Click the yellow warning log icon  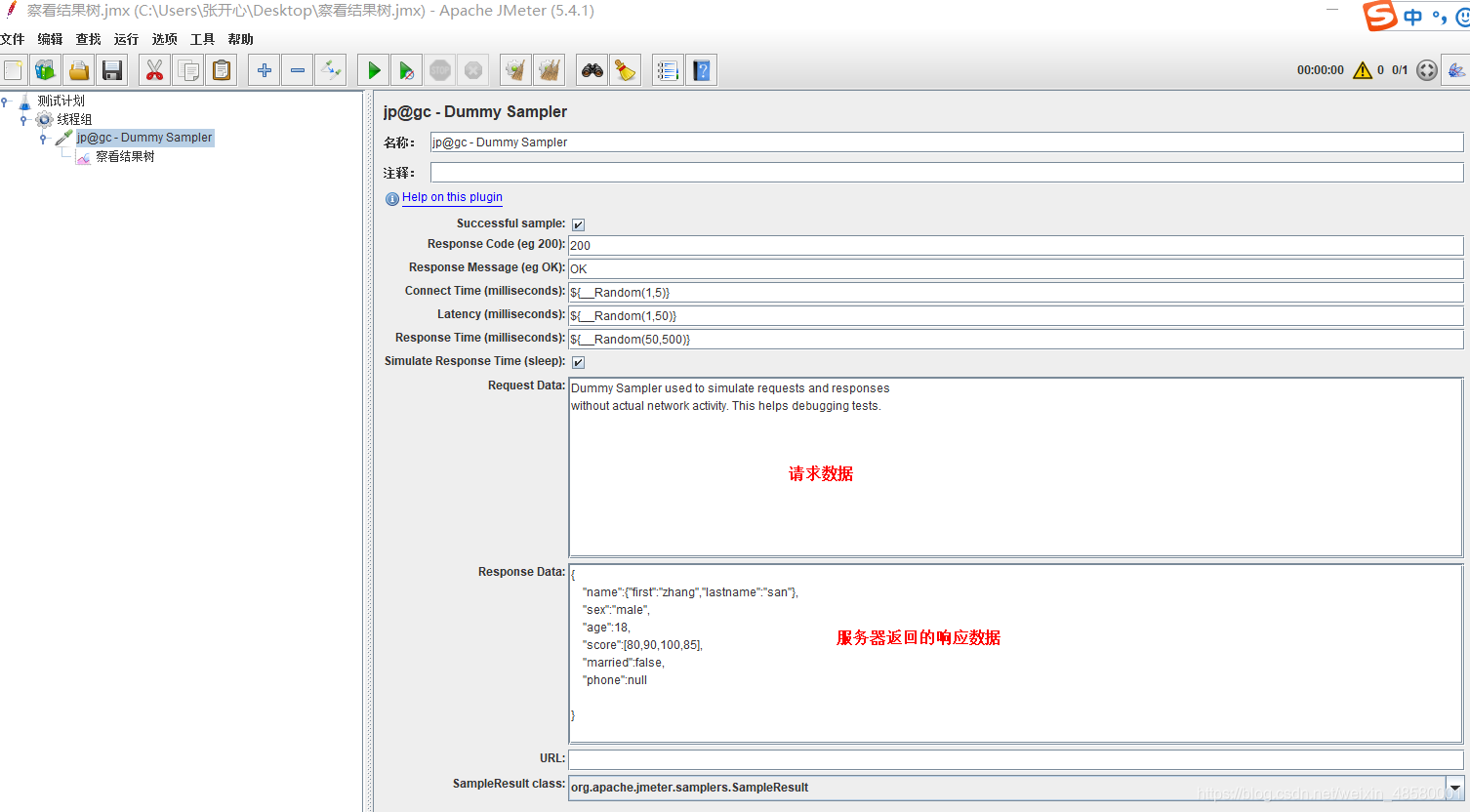(1363, 70)
